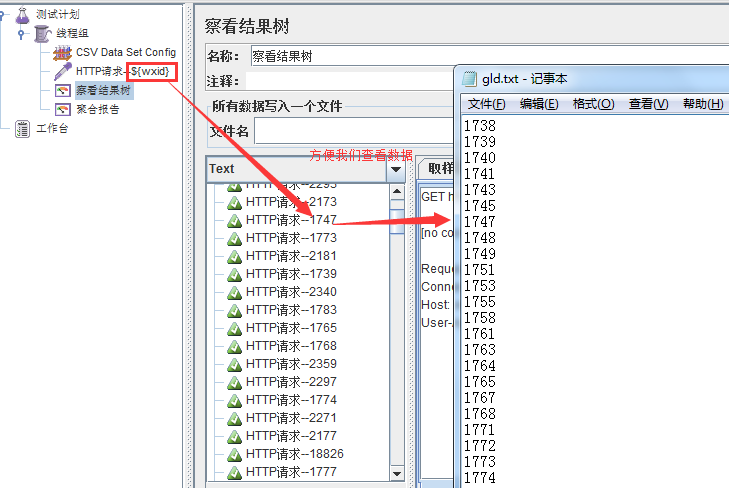Click success icon of HTTP请求--1768

click(x=234, y=347)
